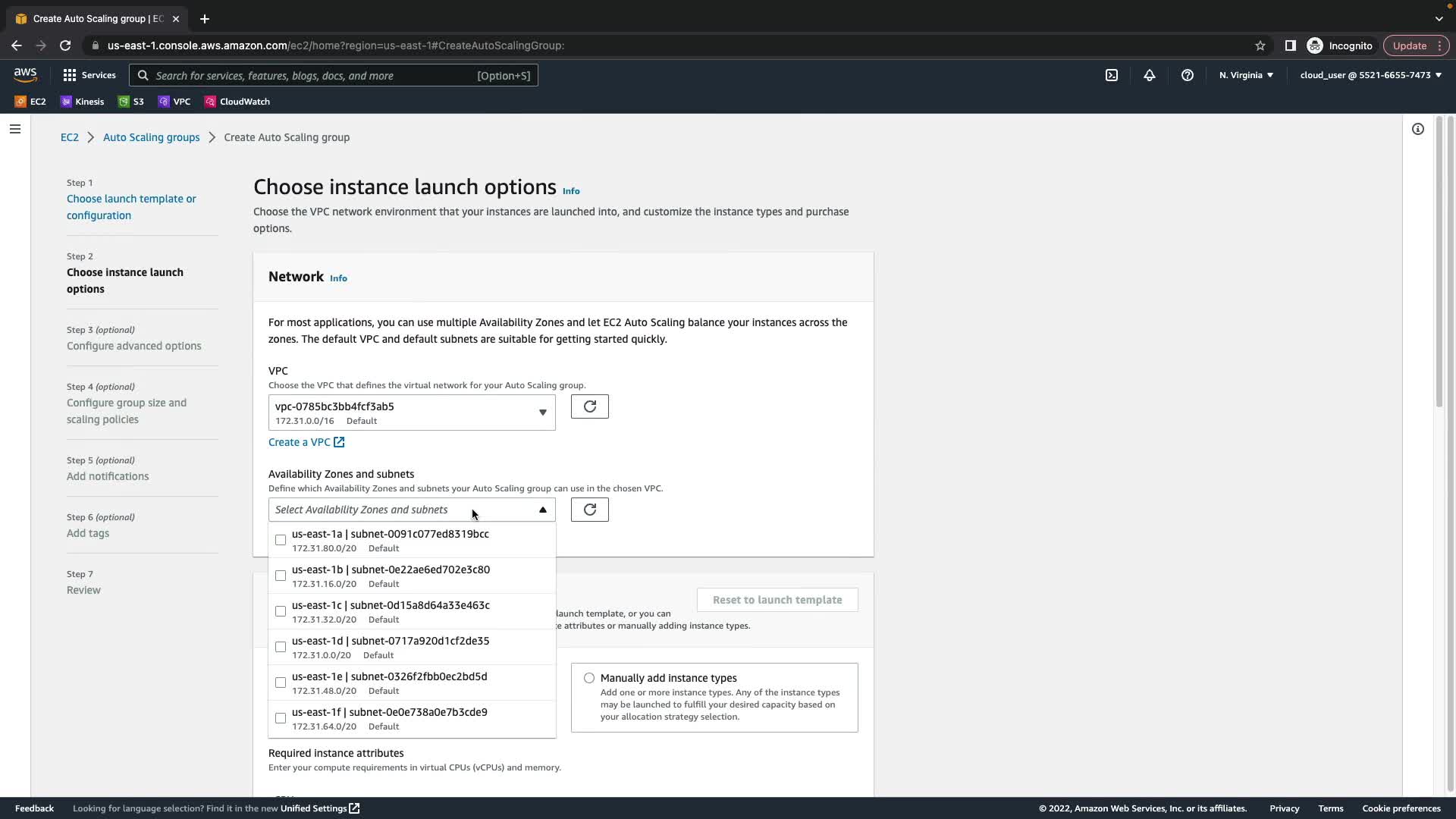The width and height of the screenshot is (1456, 819).
Task: Check the us-east-1f subnet checkbox
Action: [281, 718]
